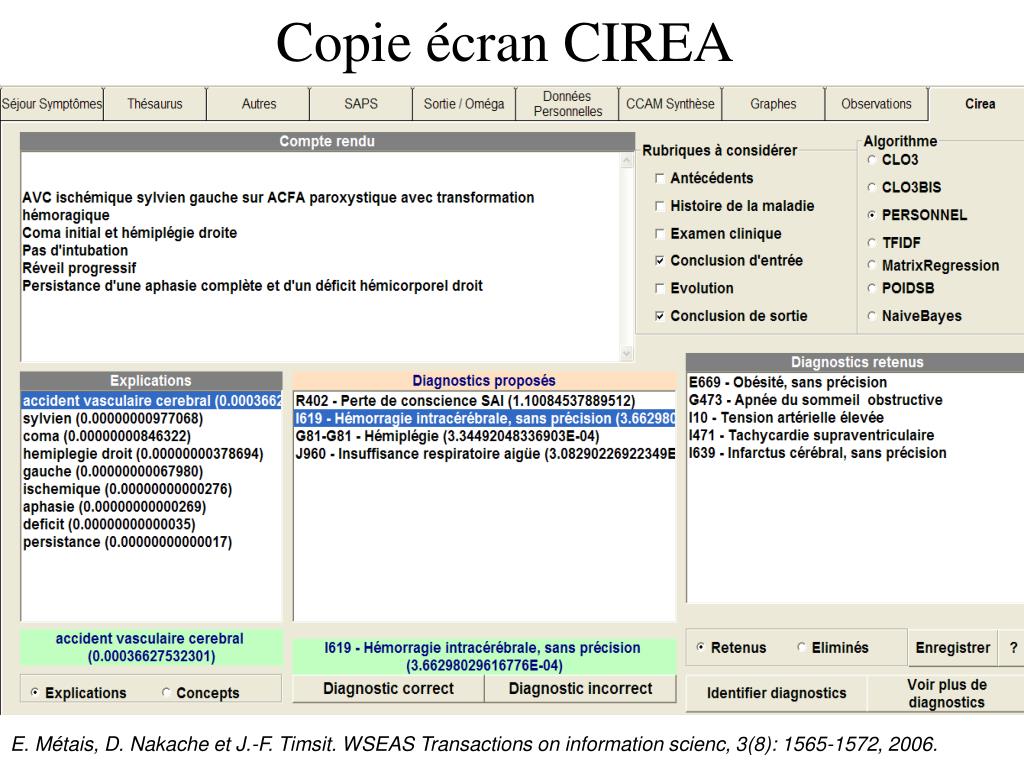Select 'hemiplegie droit' explanation row
The width and height of the screenshot is (1024, 768).
[152, 453]
